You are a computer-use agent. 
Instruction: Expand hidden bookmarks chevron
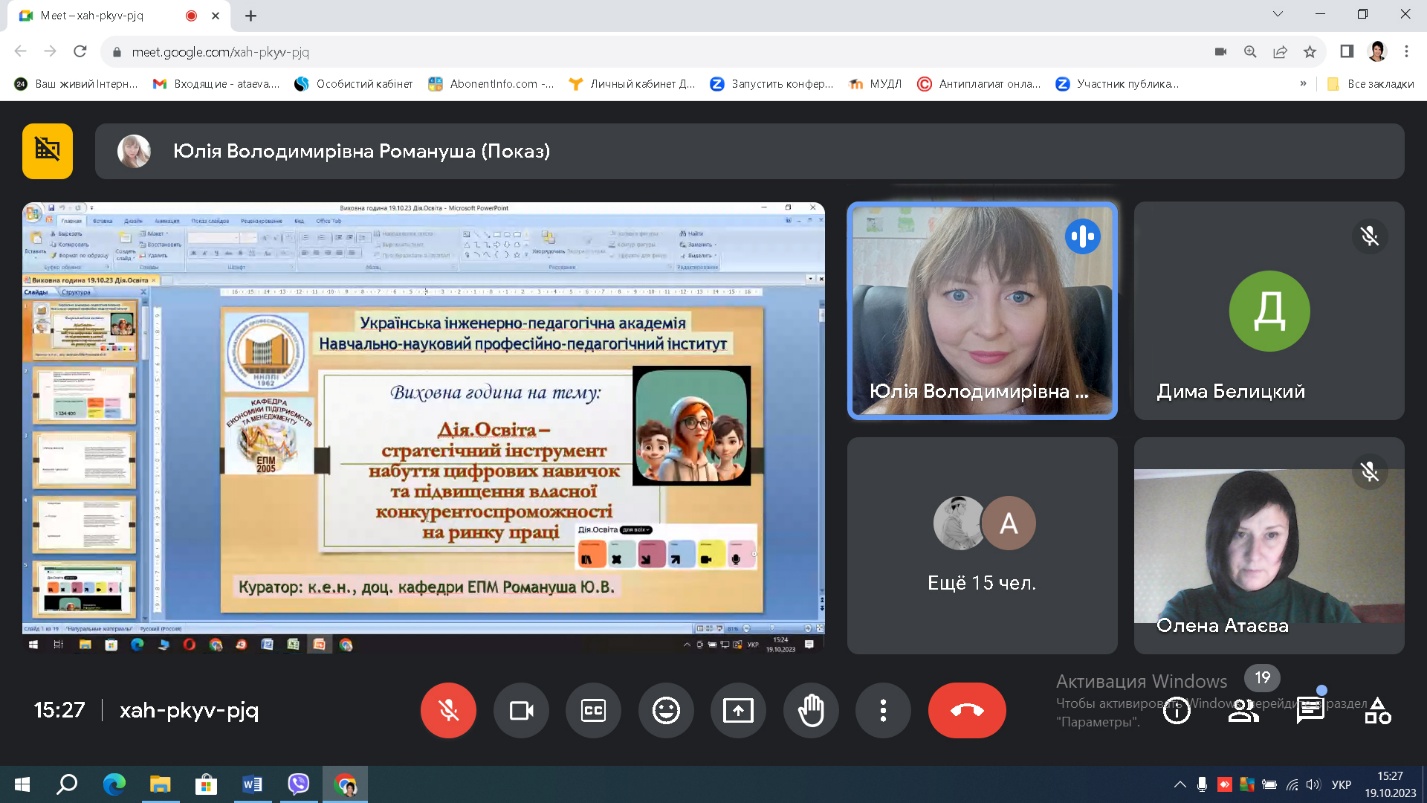pyautogui.click(x=1303, y=84)
